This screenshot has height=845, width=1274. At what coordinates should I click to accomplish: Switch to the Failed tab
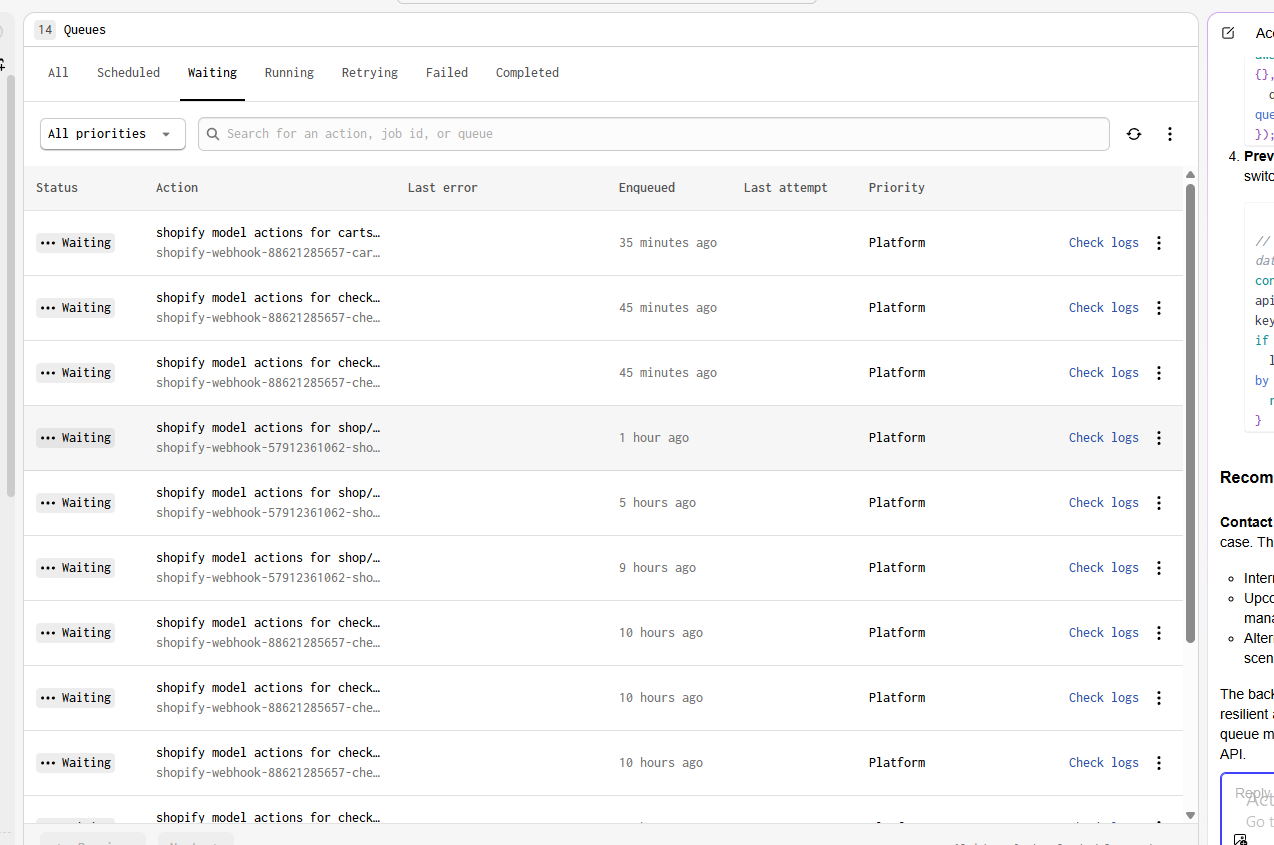[x=446, y=73]
